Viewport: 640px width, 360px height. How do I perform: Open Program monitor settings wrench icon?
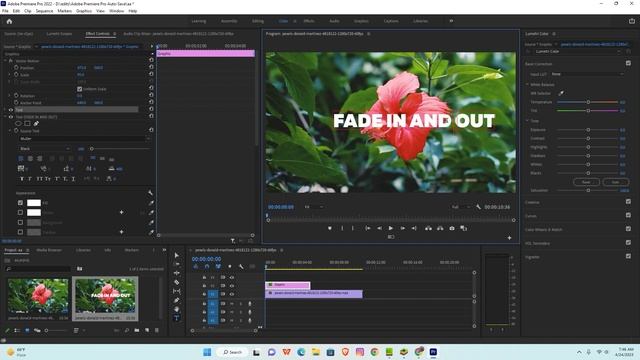pyautogui.click(x=478, y=207)
